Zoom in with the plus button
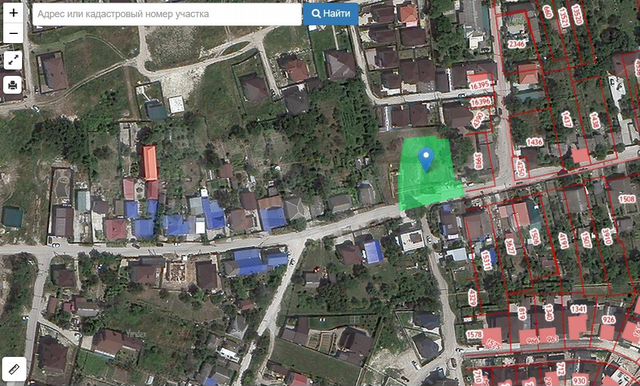This screenshot has width=640, height=386. pyautogui.click(x=13, y=13)
